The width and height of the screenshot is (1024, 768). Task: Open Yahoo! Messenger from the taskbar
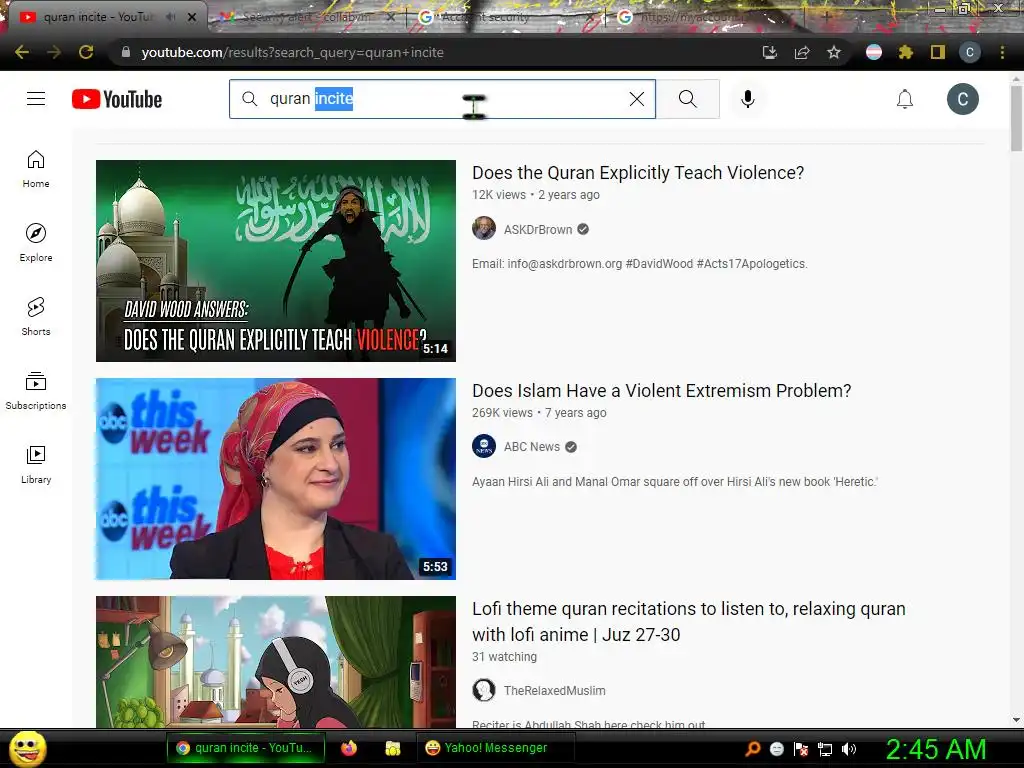[496, 748]
